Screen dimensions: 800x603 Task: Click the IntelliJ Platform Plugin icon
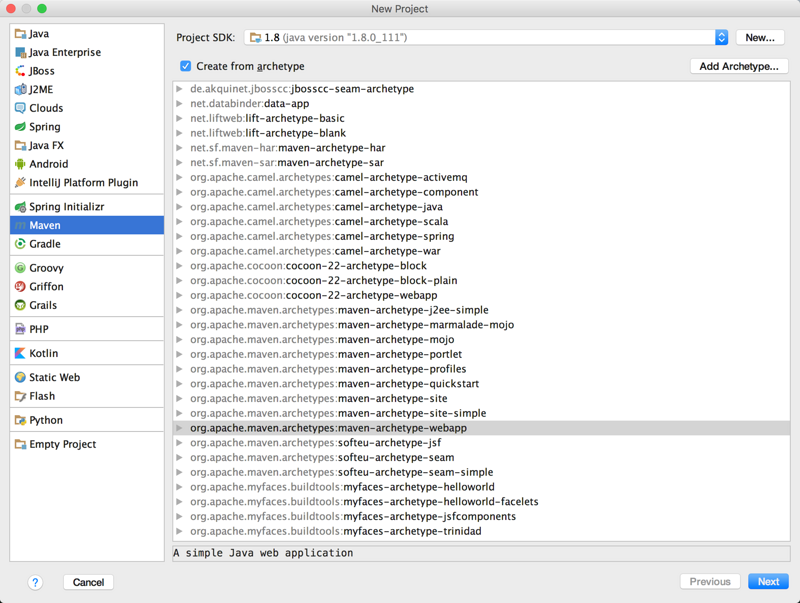[20, 183]
